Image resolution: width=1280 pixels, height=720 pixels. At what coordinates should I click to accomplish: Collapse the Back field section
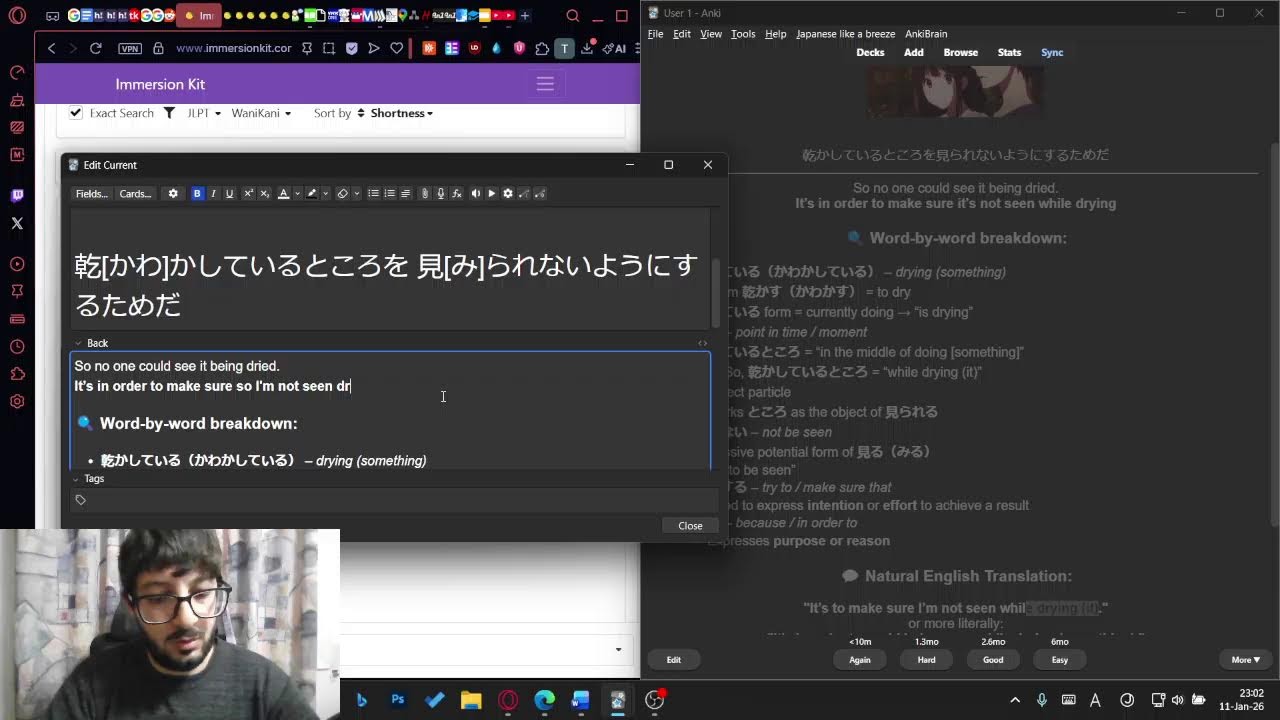[x=78, y=343]
